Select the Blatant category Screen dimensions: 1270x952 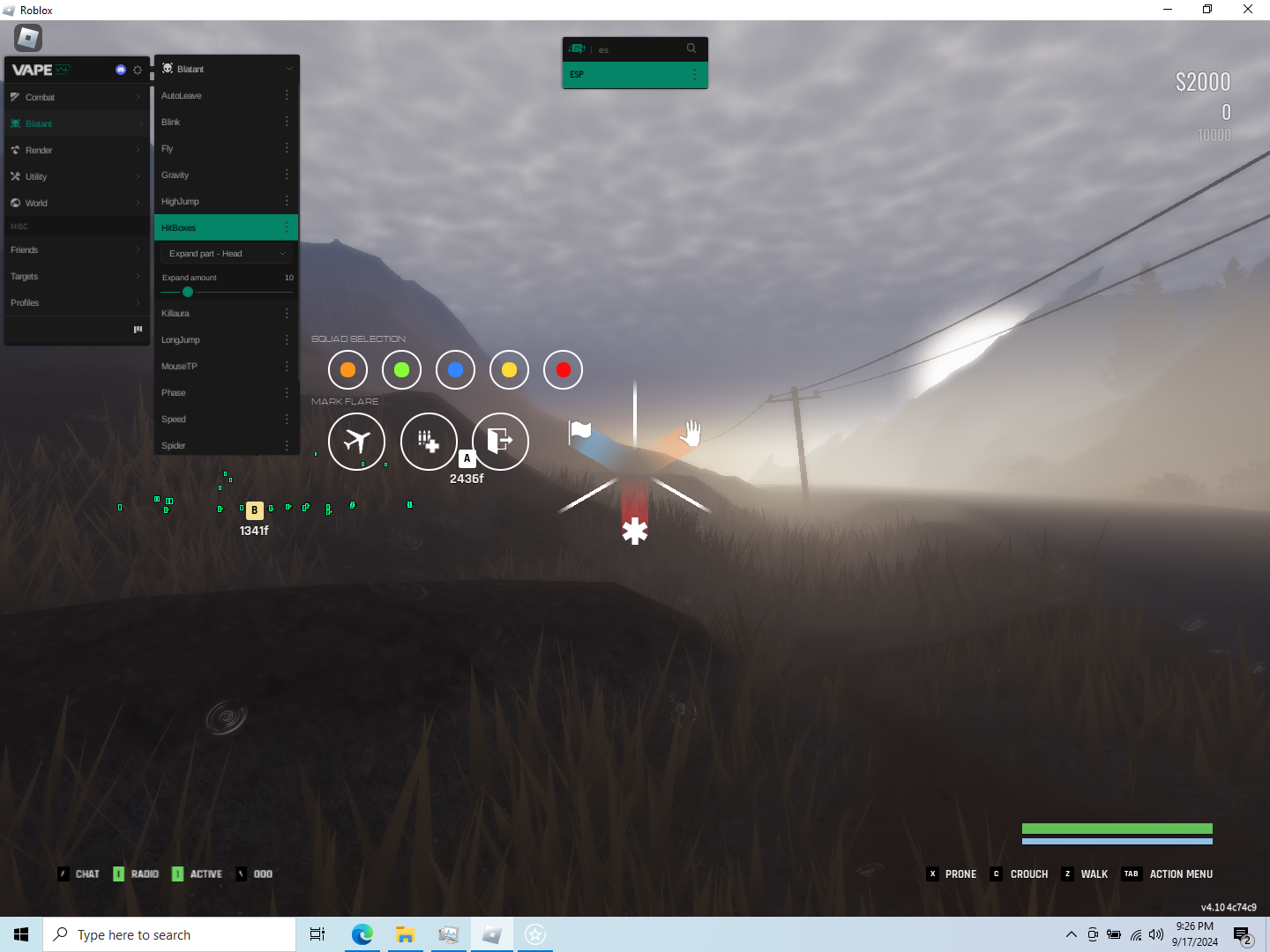click(77, 123)
